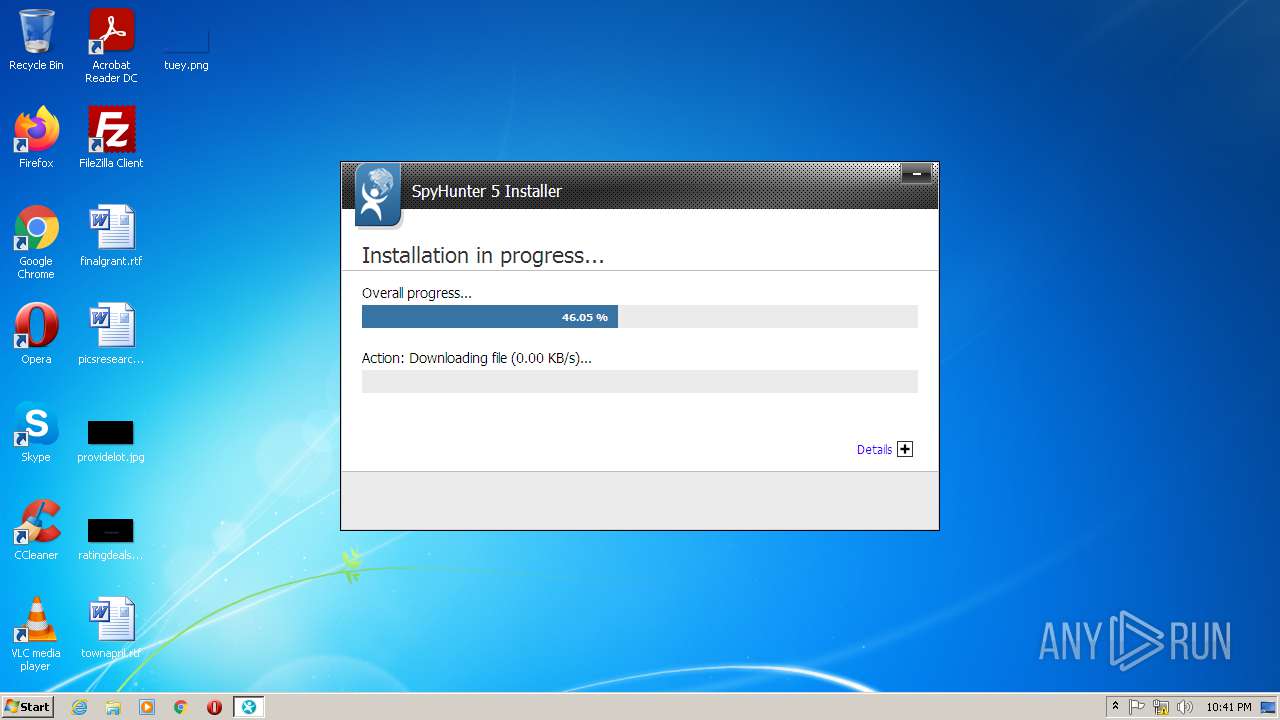The image size is (1280, 720).
Task: Open the Windows Start menu
Action: [x=28, y=707]
